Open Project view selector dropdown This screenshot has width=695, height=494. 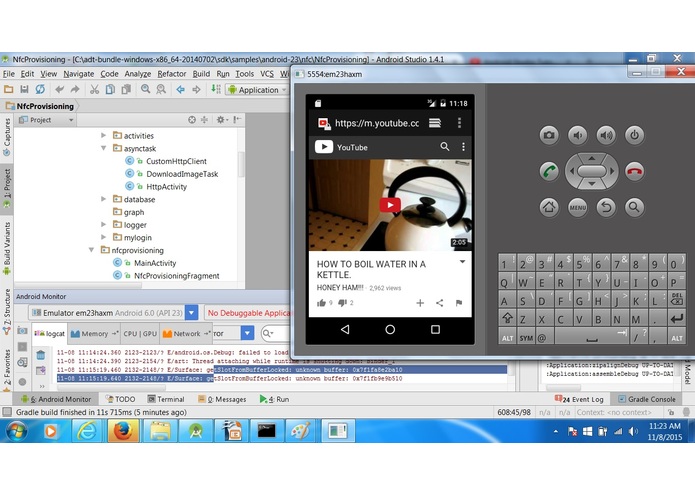pos(46,120)
